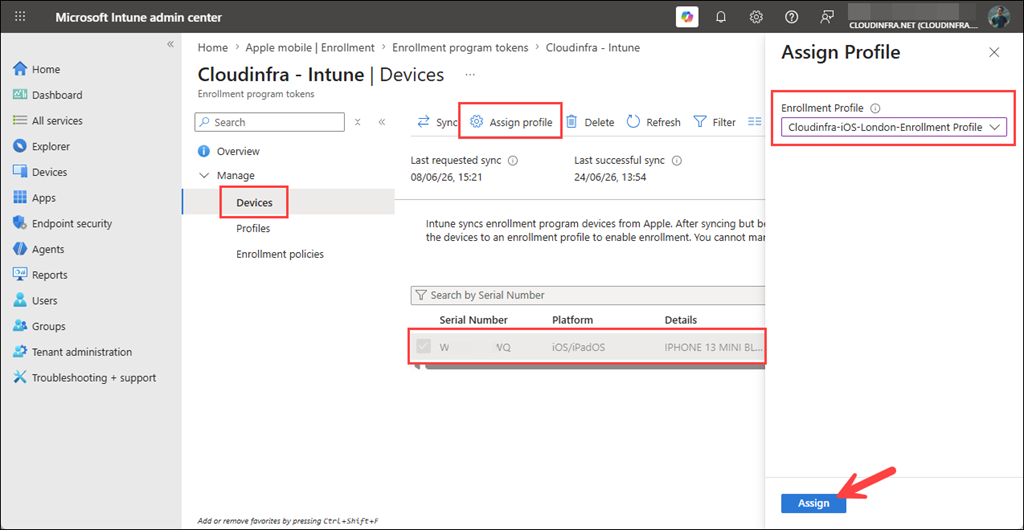Sort by Platform column header
1024x530 pixels.
573,320
